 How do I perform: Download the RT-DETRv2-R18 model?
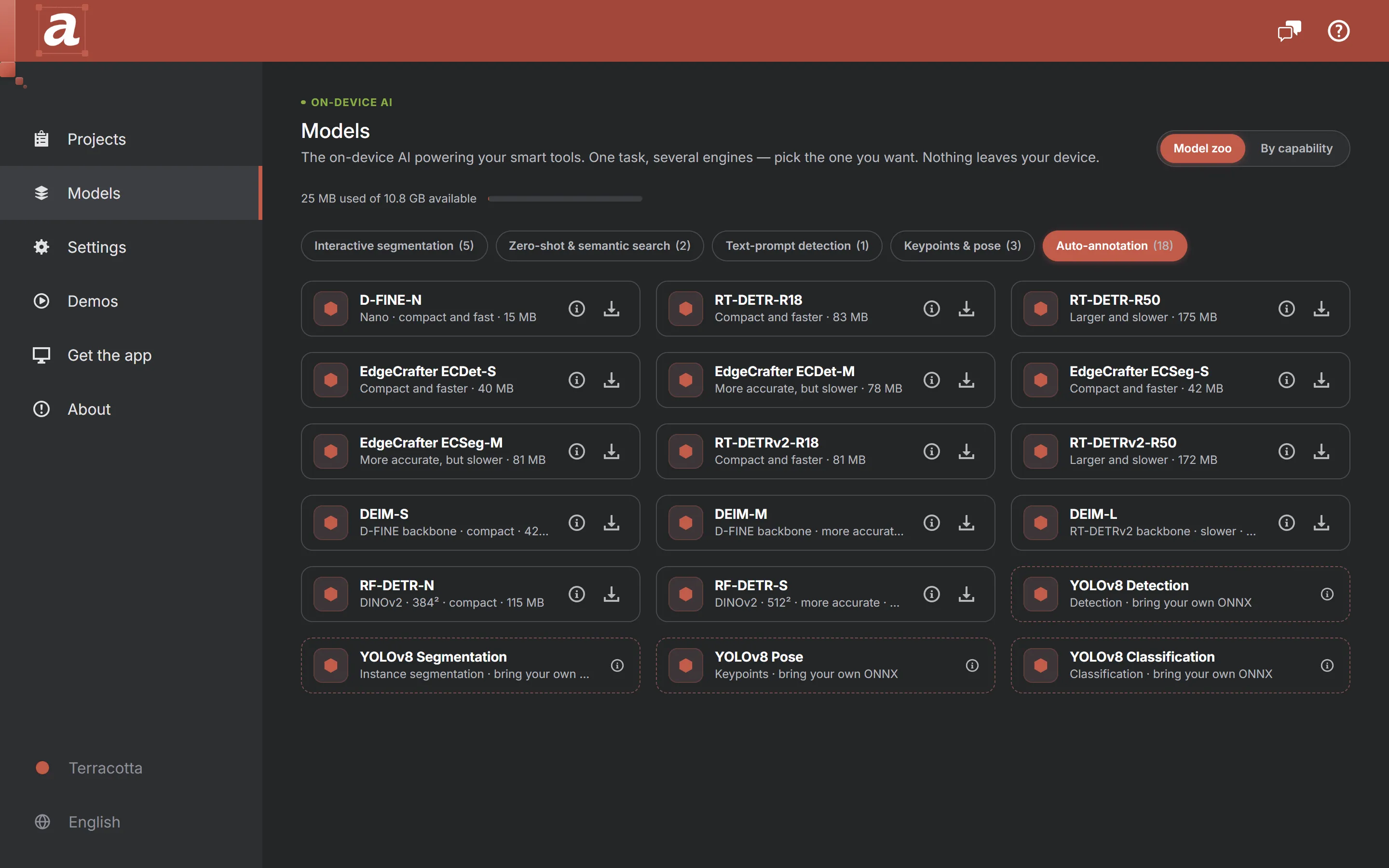point(966,451)
